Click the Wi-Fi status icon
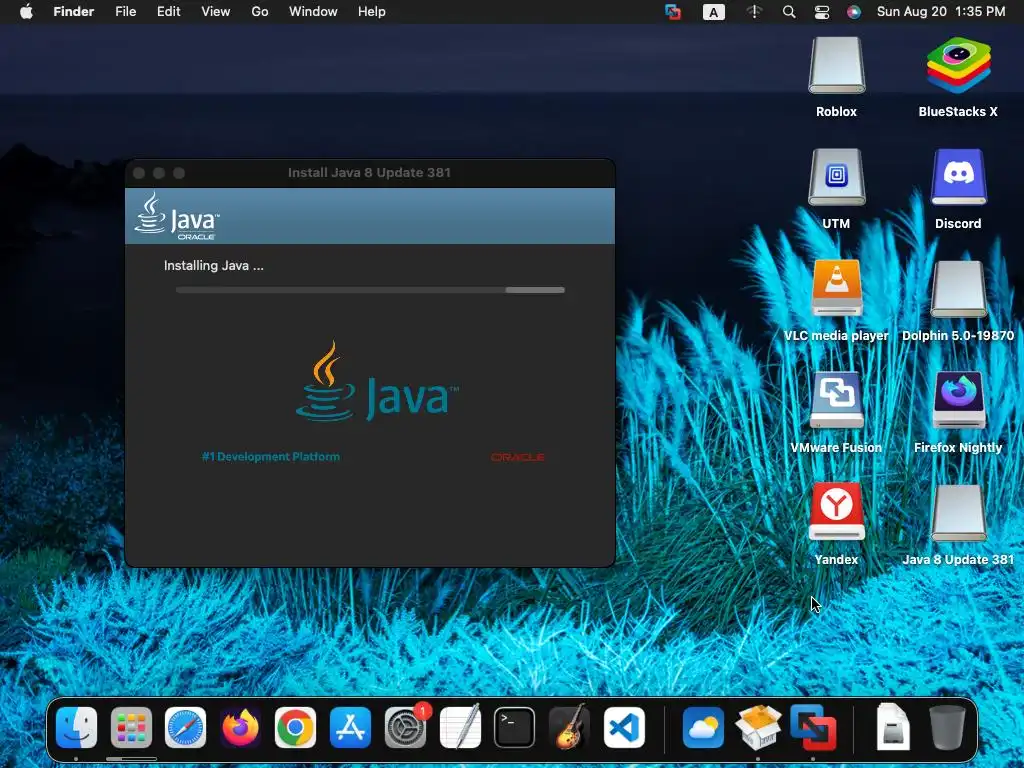This screenshot has height=768, width=1024. 754,12
